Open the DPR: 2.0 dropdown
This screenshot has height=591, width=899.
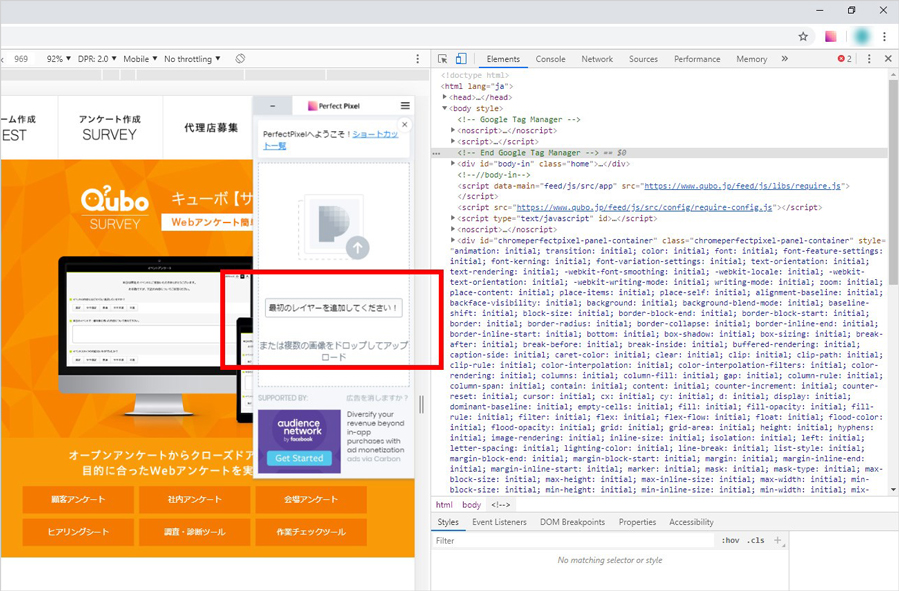click(x=97, y=58)
